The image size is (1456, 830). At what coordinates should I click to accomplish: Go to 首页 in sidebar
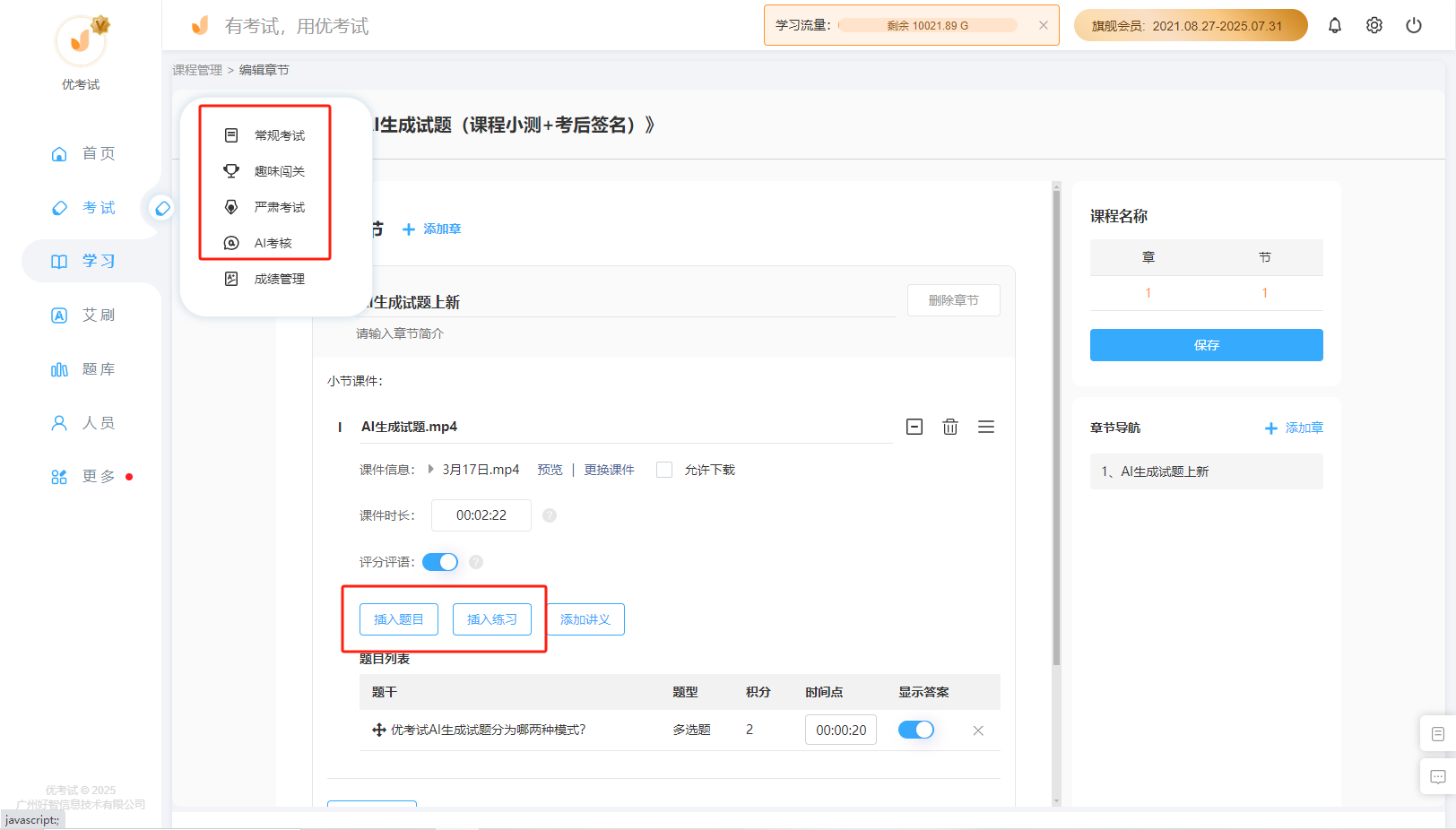pyautogui.click(x=83, y=153)
